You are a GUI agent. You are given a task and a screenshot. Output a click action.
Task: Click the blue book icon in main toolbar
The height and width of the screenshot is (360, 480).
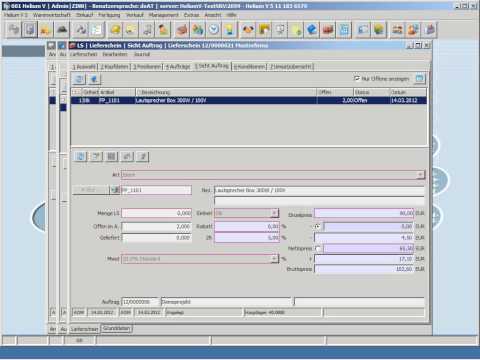click(312, 30)
